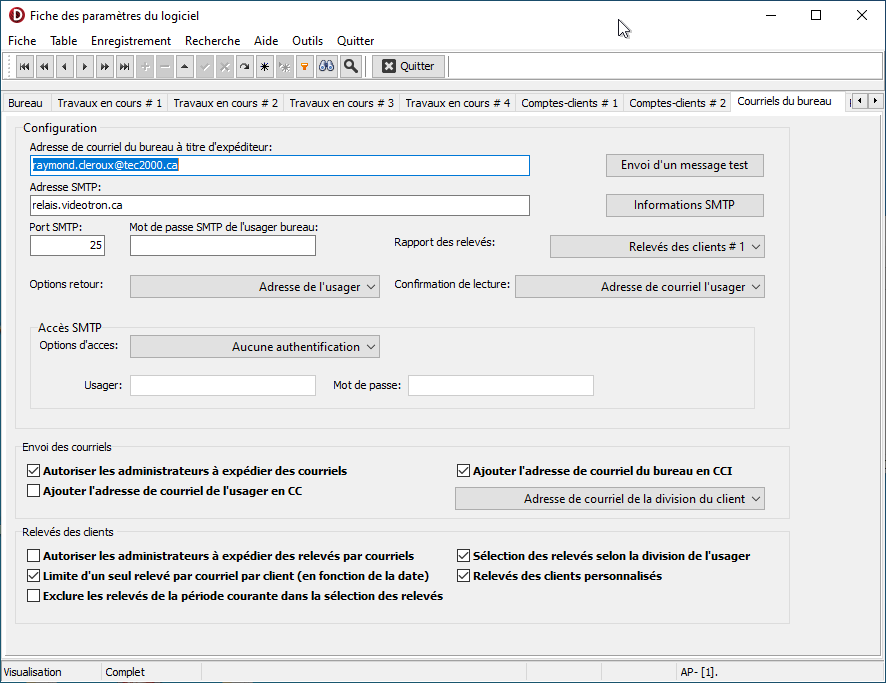Switch to 'Comptes-clients # 2' tab
This screenshot has height=683, width=886.
tap(677, 103)
